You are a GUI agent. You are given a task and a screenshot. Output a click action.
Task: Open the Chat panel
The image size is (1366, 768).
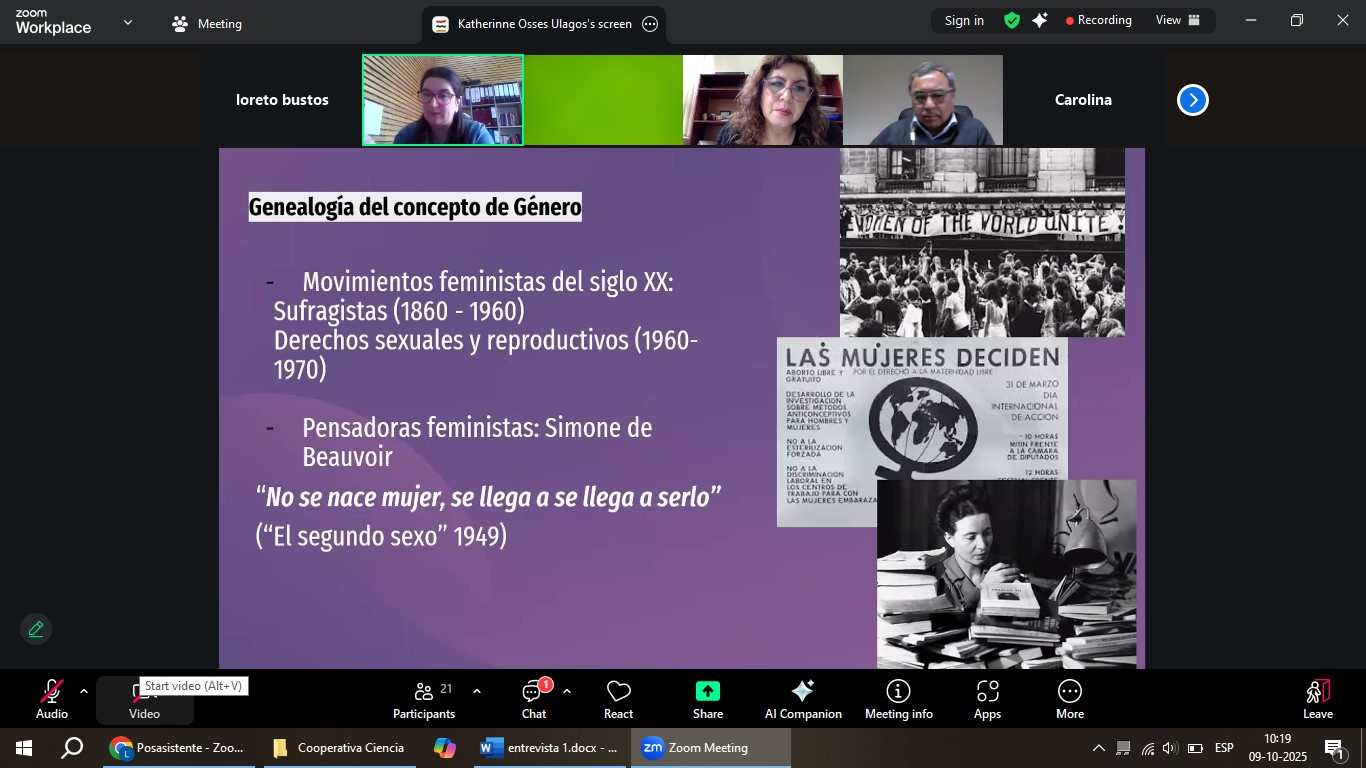(x=533, y=699)
